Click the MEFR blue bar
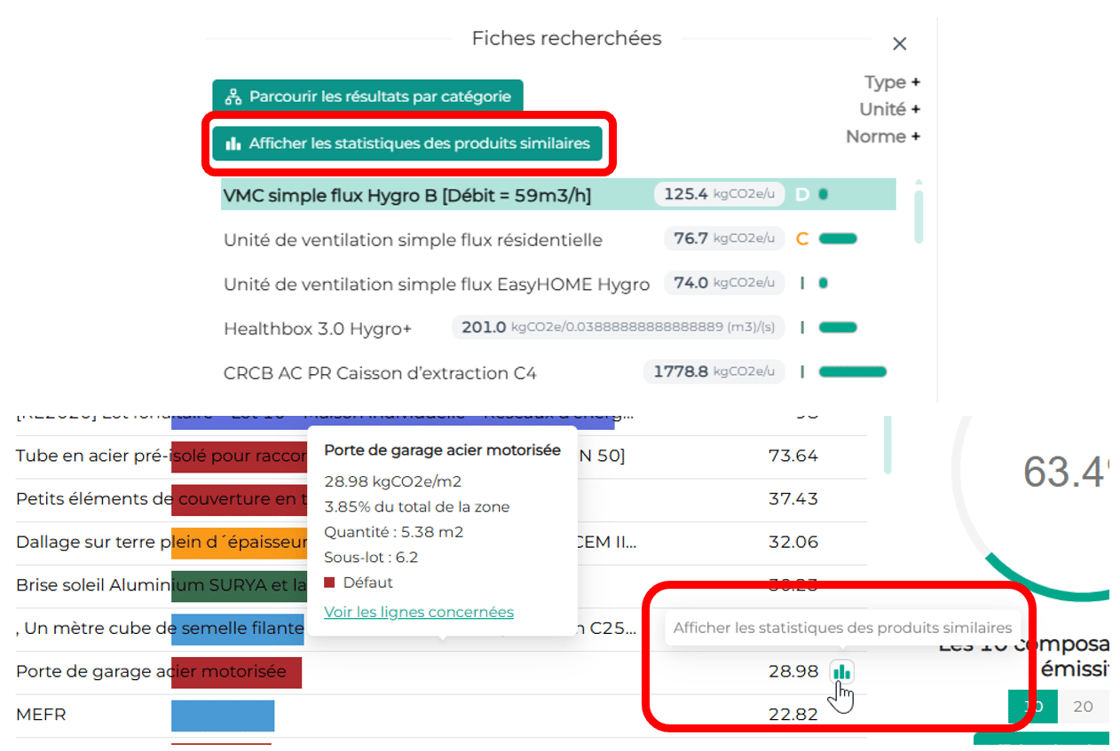This screenshot has height=751, width=1120. point(223,715)
